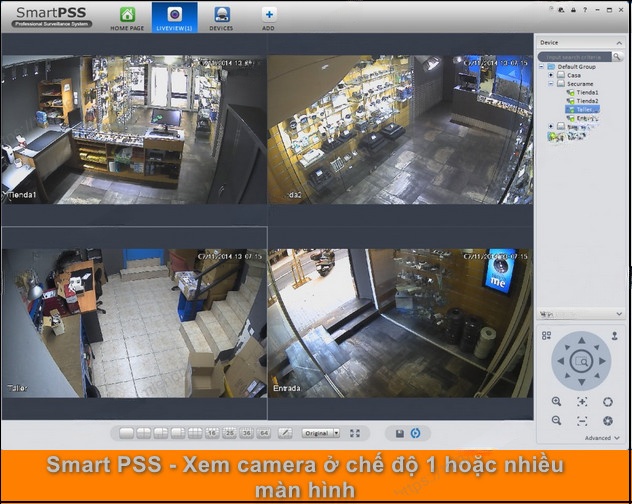Image resolution: width=632 pixels, height=504 pixels.
Task: Start tour with blue circular play icon
Action: pos(415,433)
